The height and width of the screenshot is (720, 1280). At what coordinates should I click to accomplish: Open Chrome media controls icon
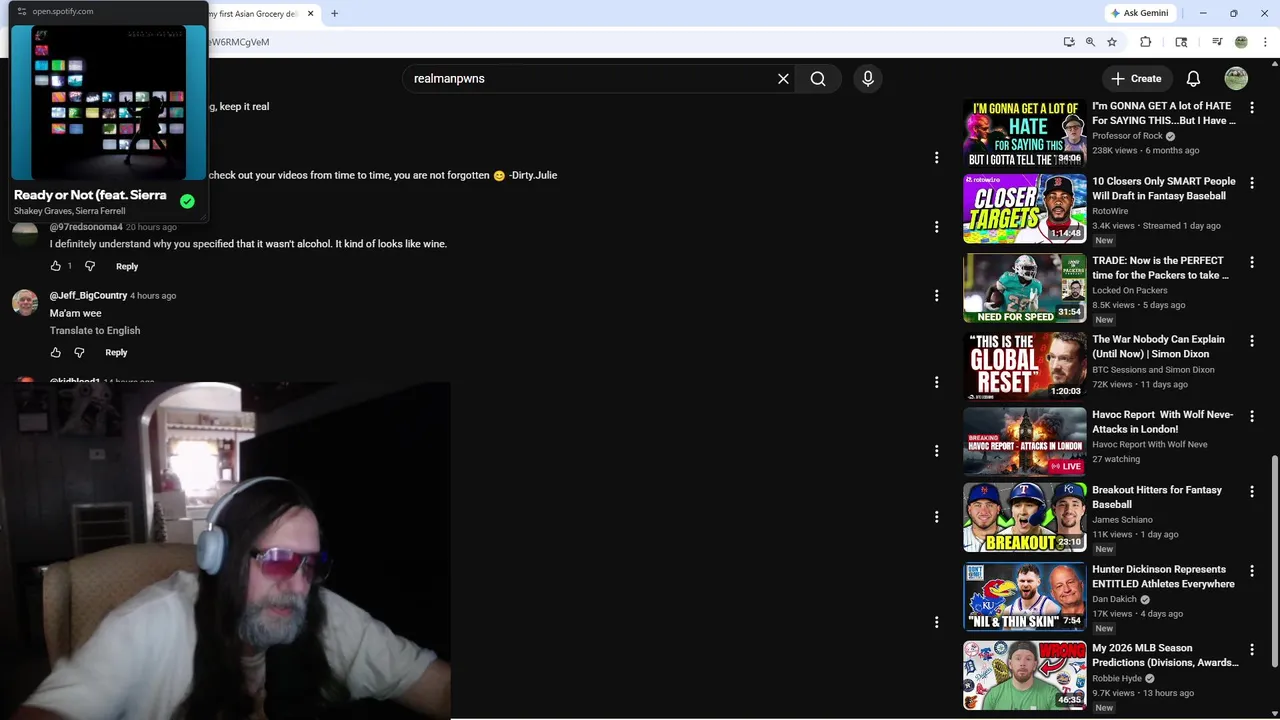(1217, 42)
